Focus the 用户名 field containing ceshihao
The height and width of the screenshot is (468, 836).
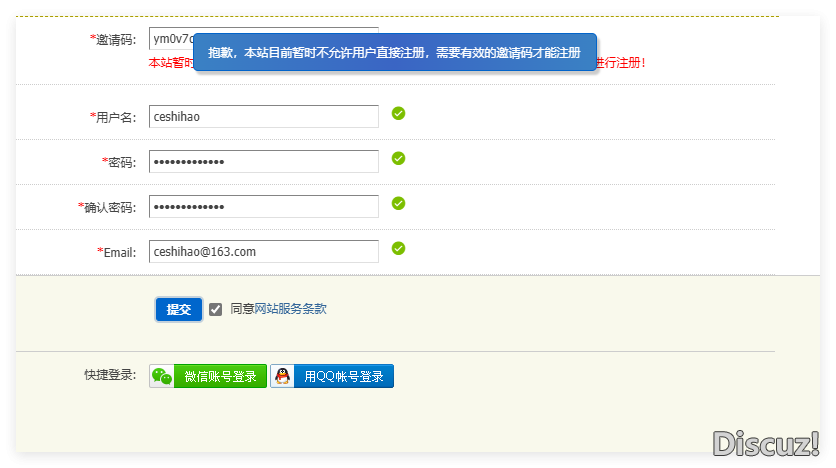tap(264, 116)
